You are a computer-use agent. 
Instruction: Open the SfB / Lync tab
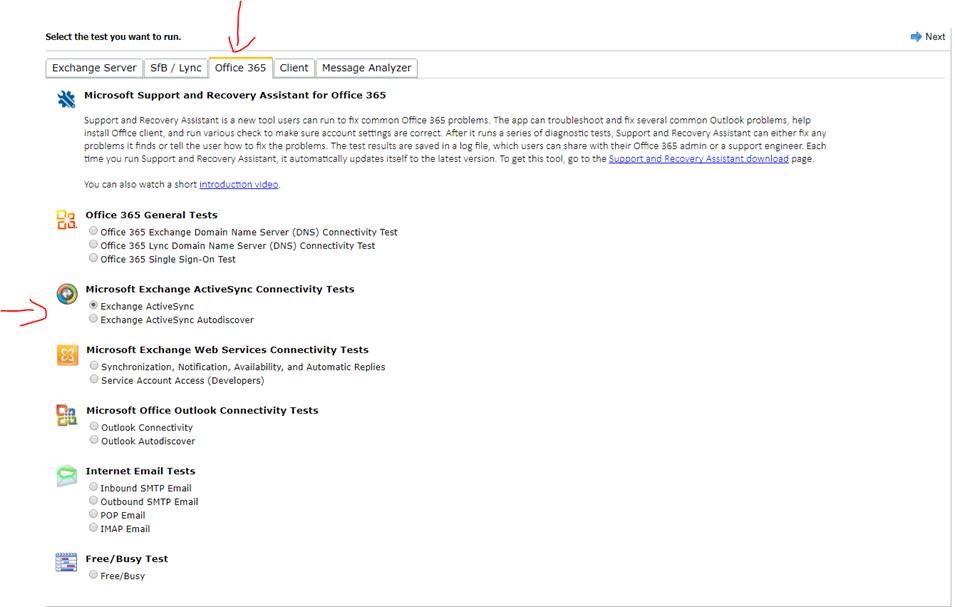[x=176, y=68]
